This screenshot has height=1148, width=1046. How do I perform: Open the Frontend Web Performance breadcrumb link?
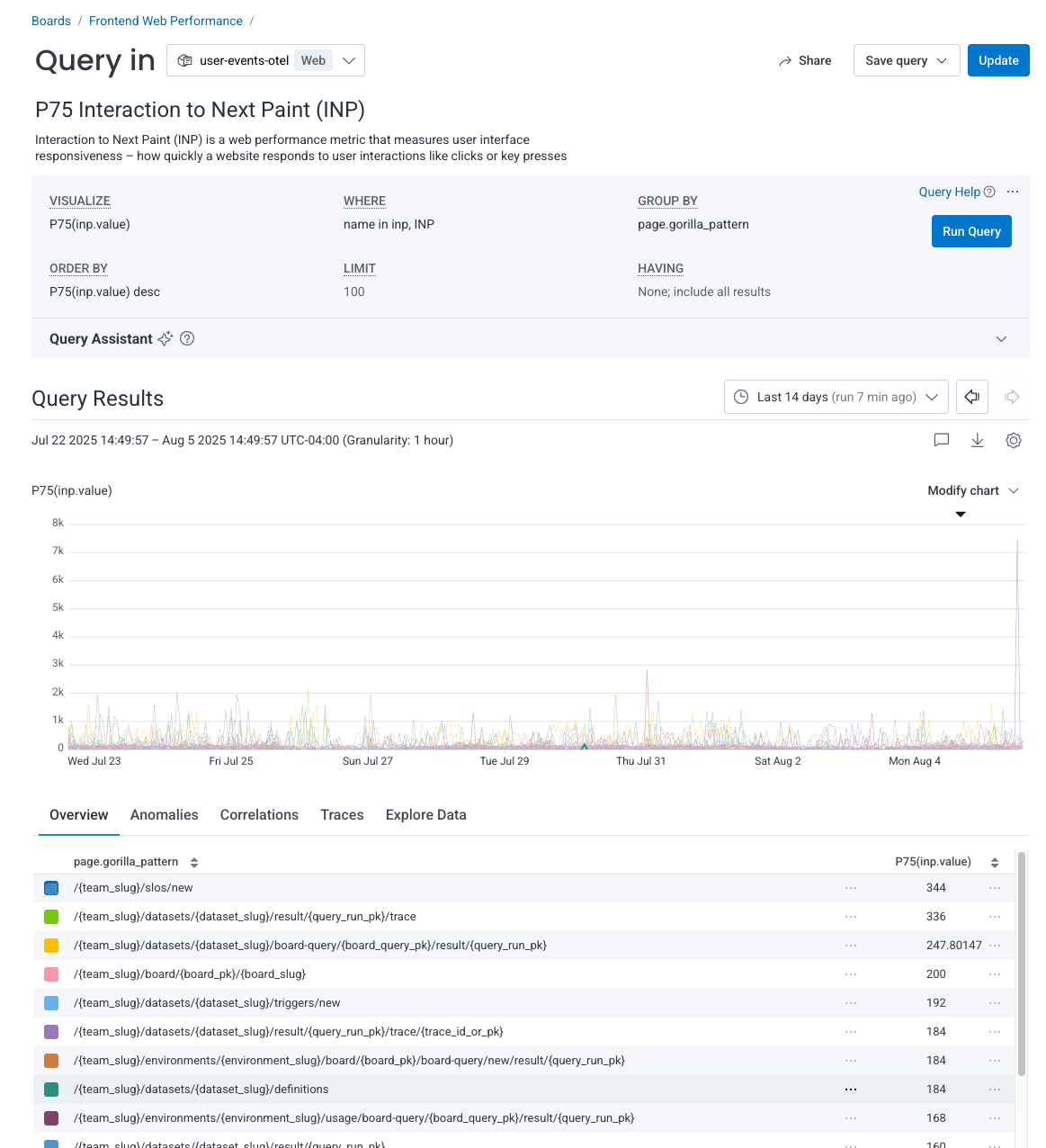(165, 21)
